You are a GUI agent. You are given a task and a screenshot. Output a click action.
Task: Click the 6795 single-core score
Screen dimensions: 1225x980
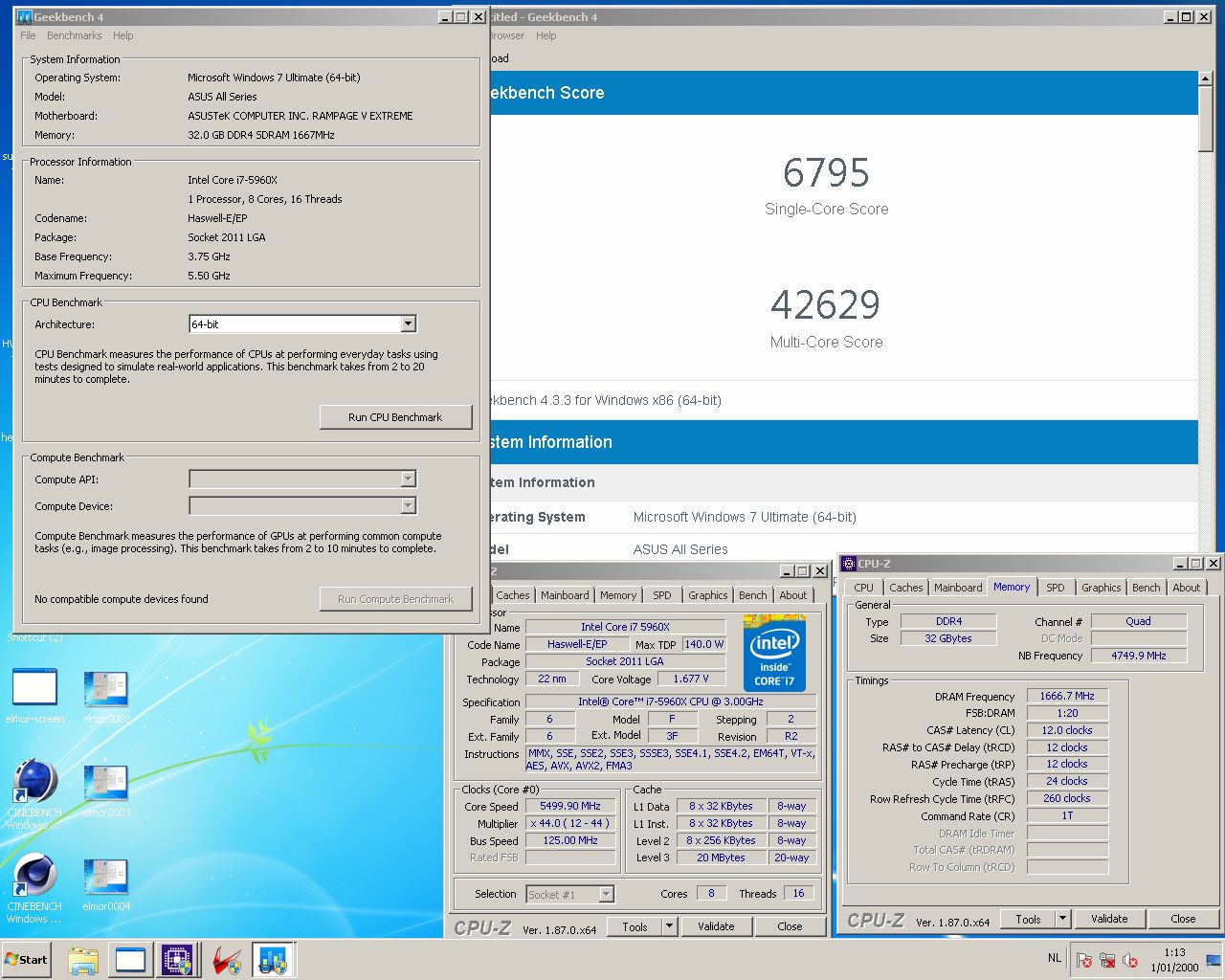coord(826,173)
